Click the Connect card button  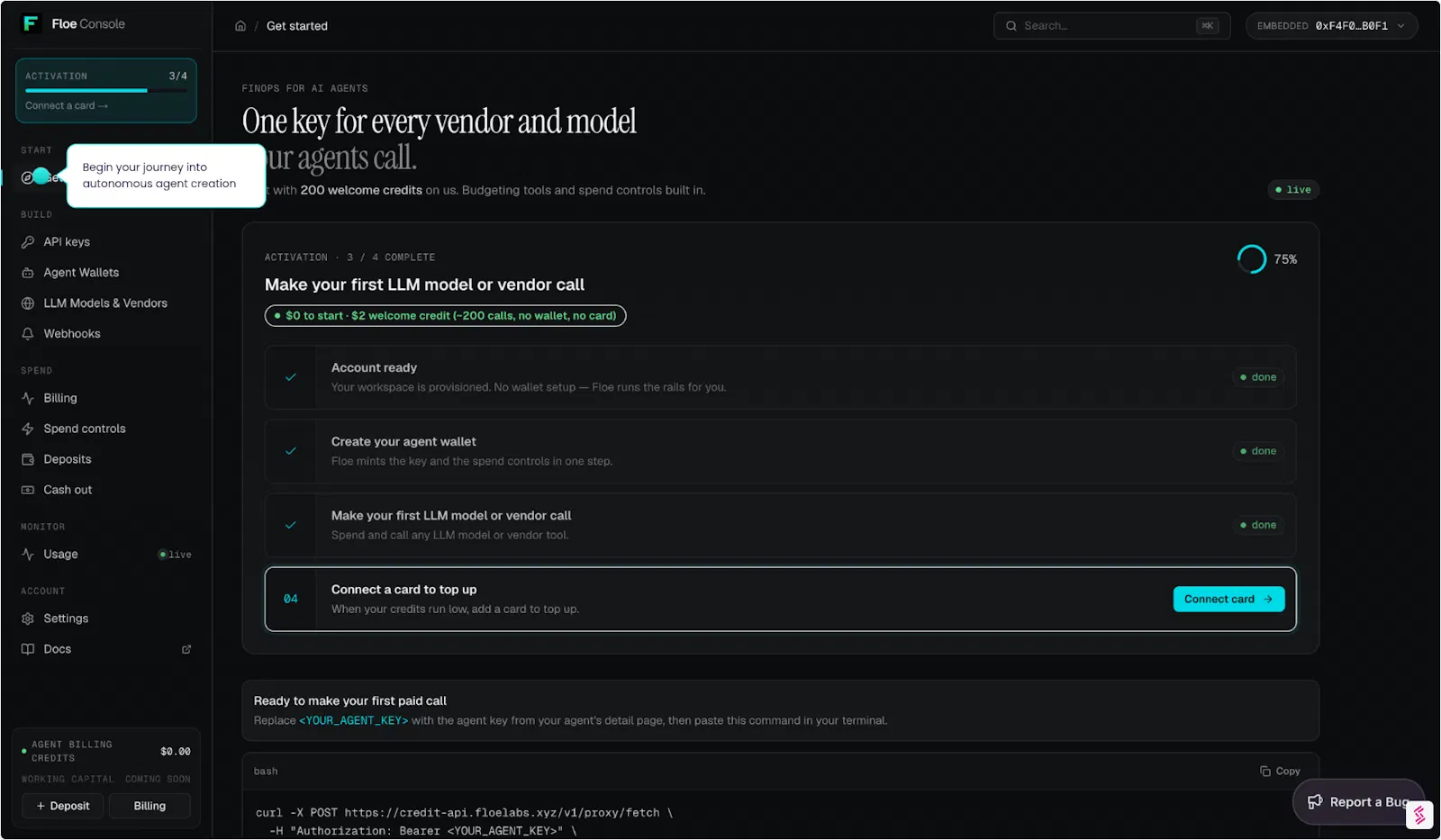pos(1228,600)
